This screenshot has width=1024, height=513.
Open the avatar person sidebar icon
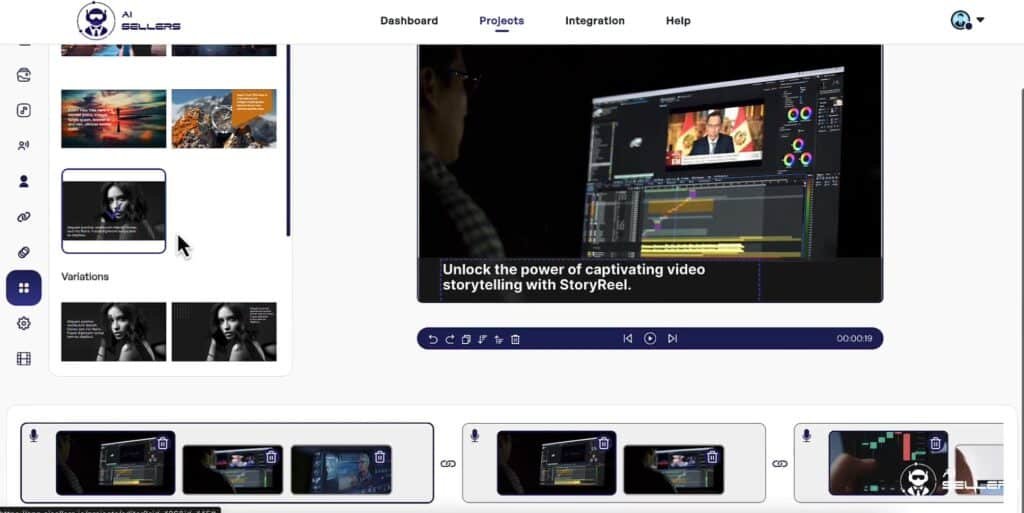24,181
